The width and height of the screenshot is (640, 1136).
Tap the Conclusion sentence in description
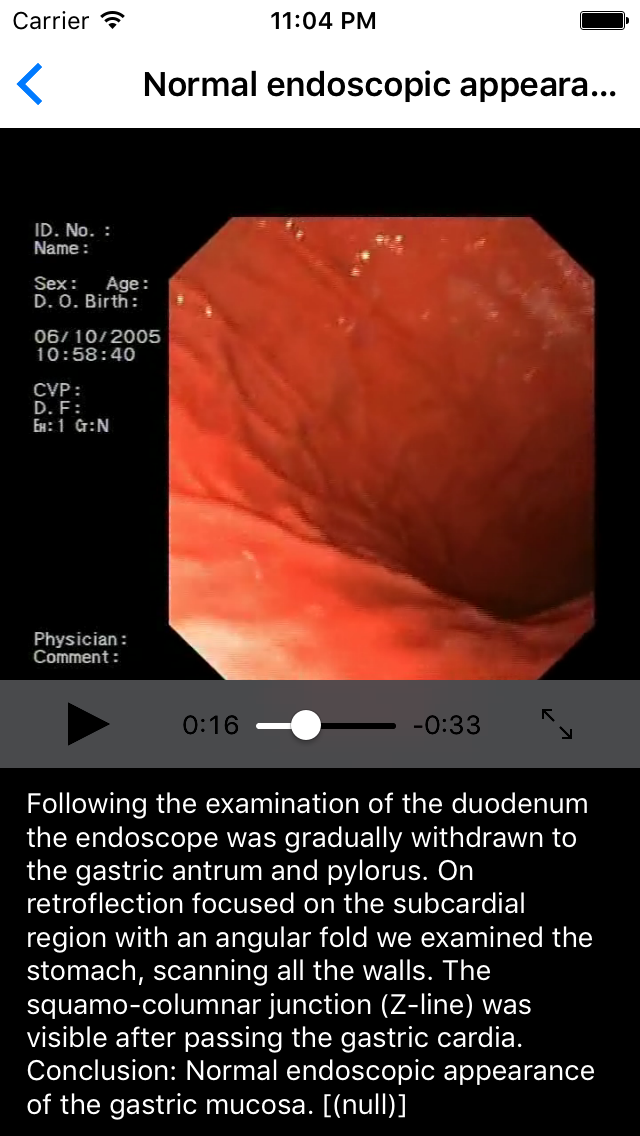pos(310,1087)
